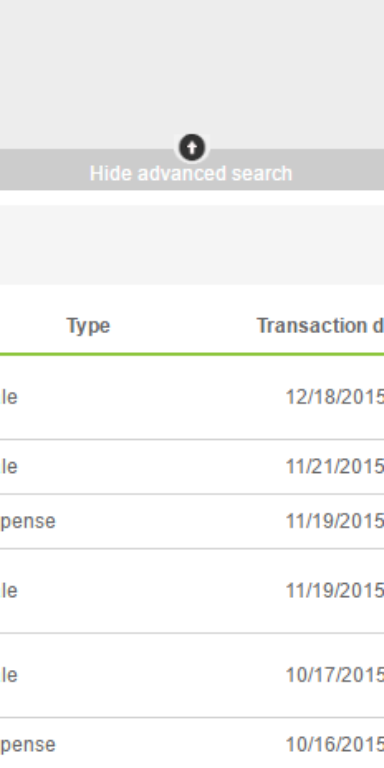
Task: Click the green header underline below Type
Action: [x=192, y=354]
